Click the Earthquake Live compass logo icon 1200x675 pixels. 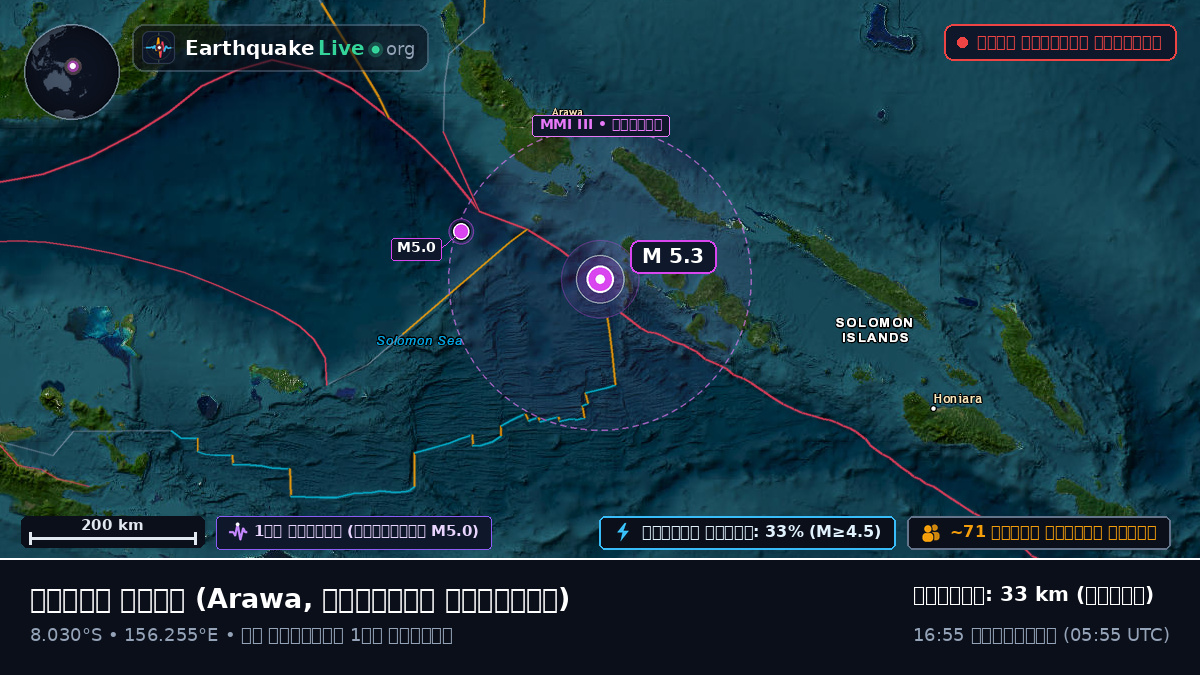point(159,48)
